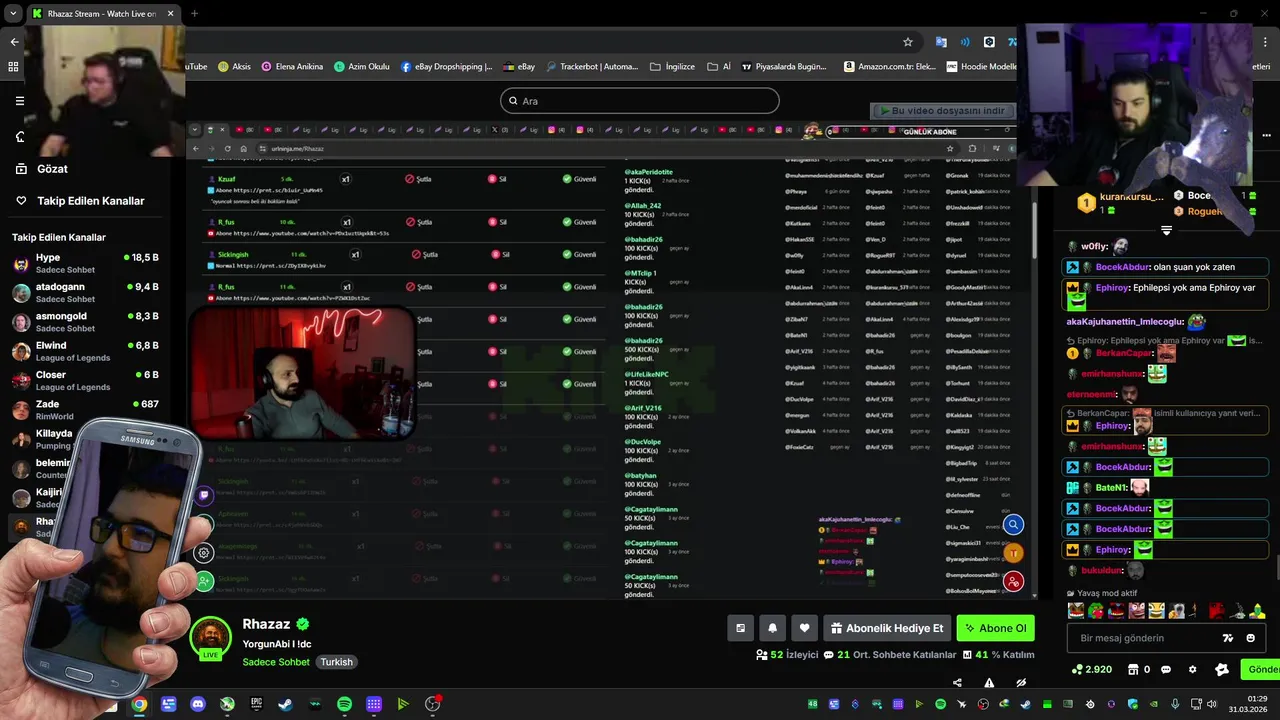This screenshot has width=1280, height=720.
Task: Click the crossed-eye hide icon
Action: [x=1021, y=683]
